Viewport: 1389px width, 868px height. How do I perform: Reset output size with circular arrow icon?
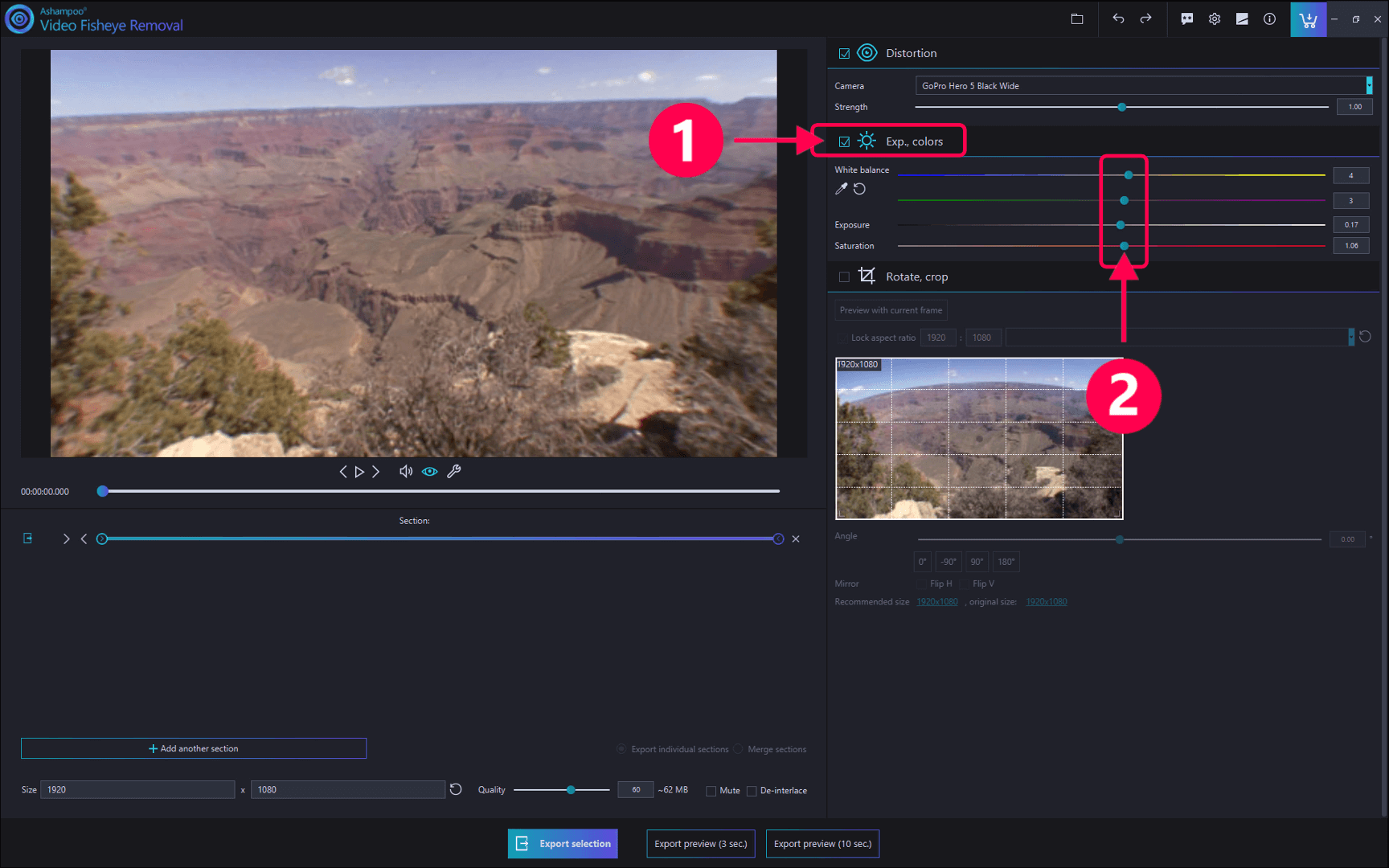click(x=456, y=789)
